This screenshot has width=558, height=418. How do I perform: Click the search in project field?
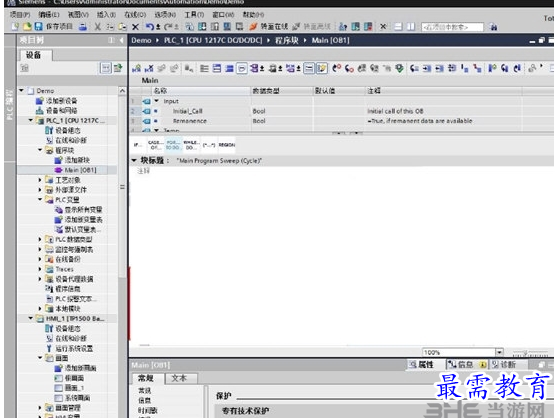point(452,27)
